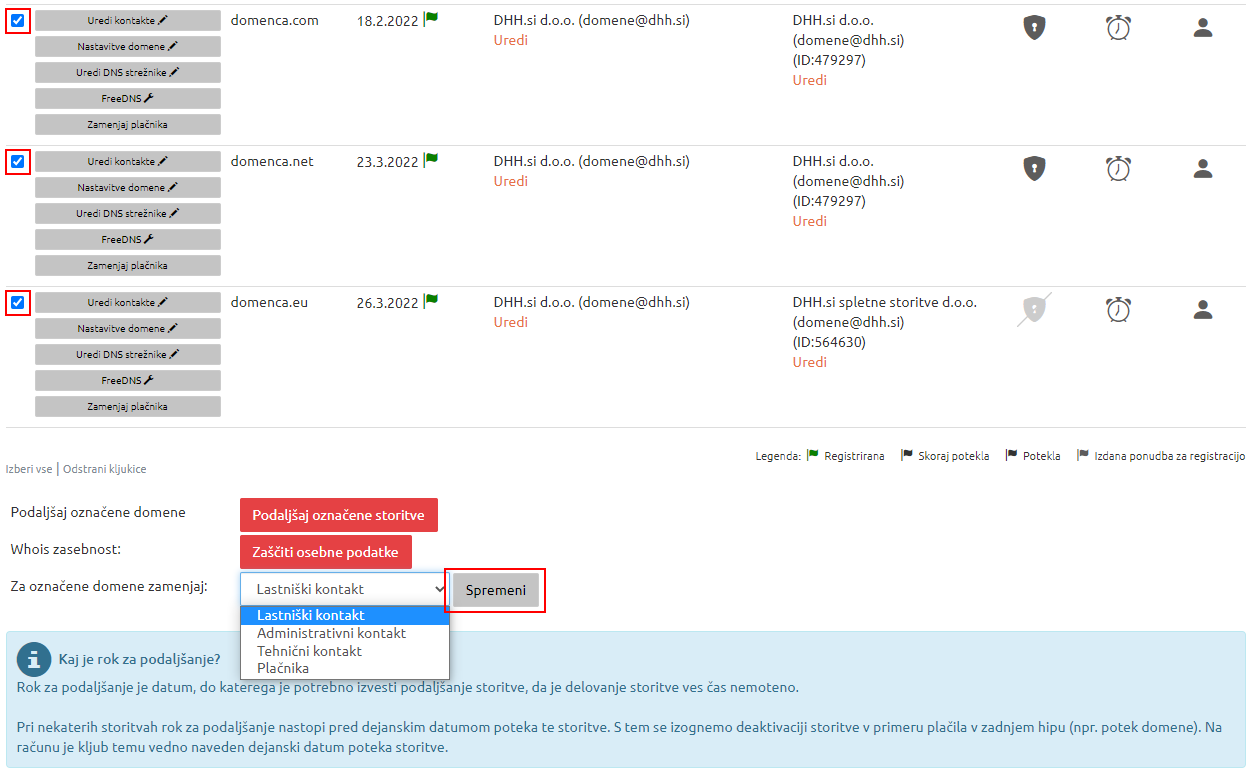Click Zamenjaj plačnika for domenca.net
1253x777 pixels.
coord(128,265)
